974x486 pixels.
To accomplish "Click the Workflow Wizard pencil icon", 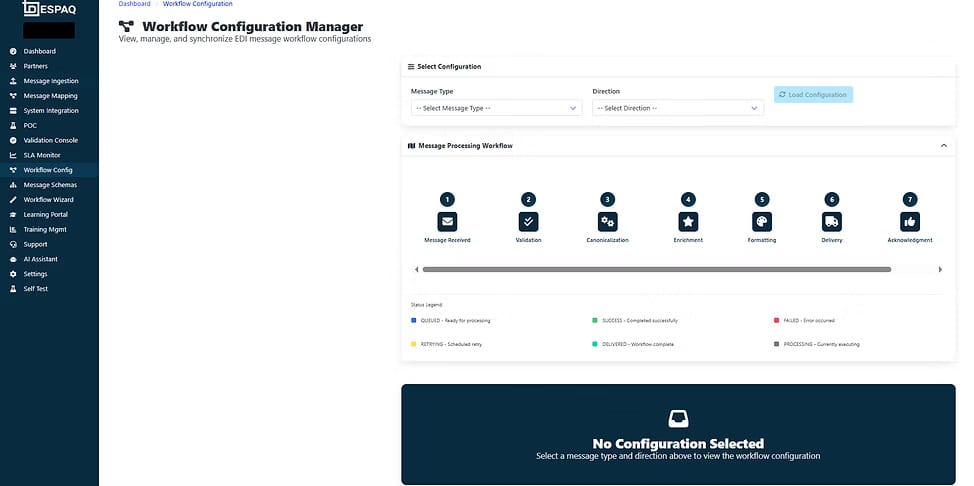I will point(13,200).
